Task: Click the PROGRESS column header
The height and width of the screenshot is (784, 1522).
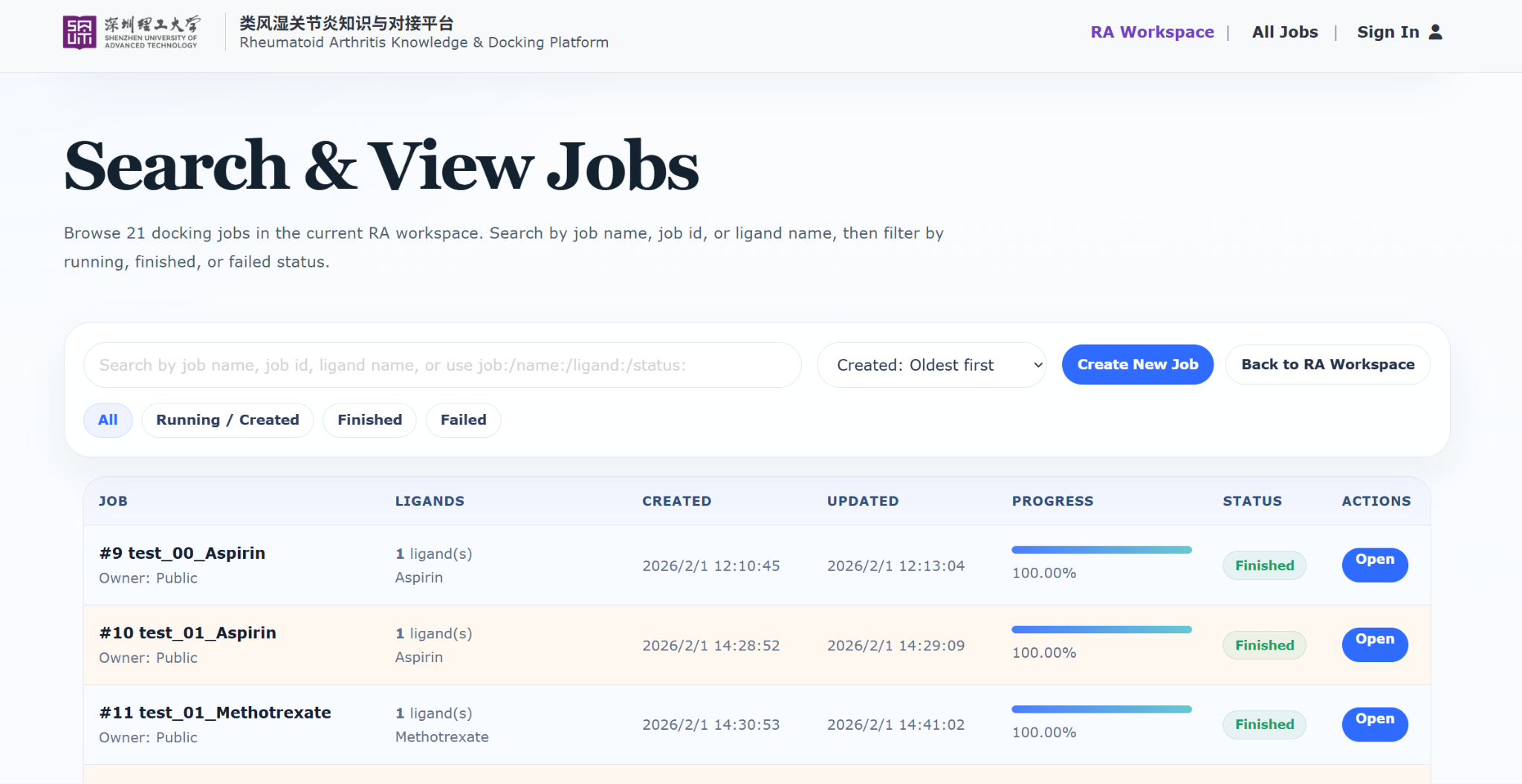Action: (1052, 501)
